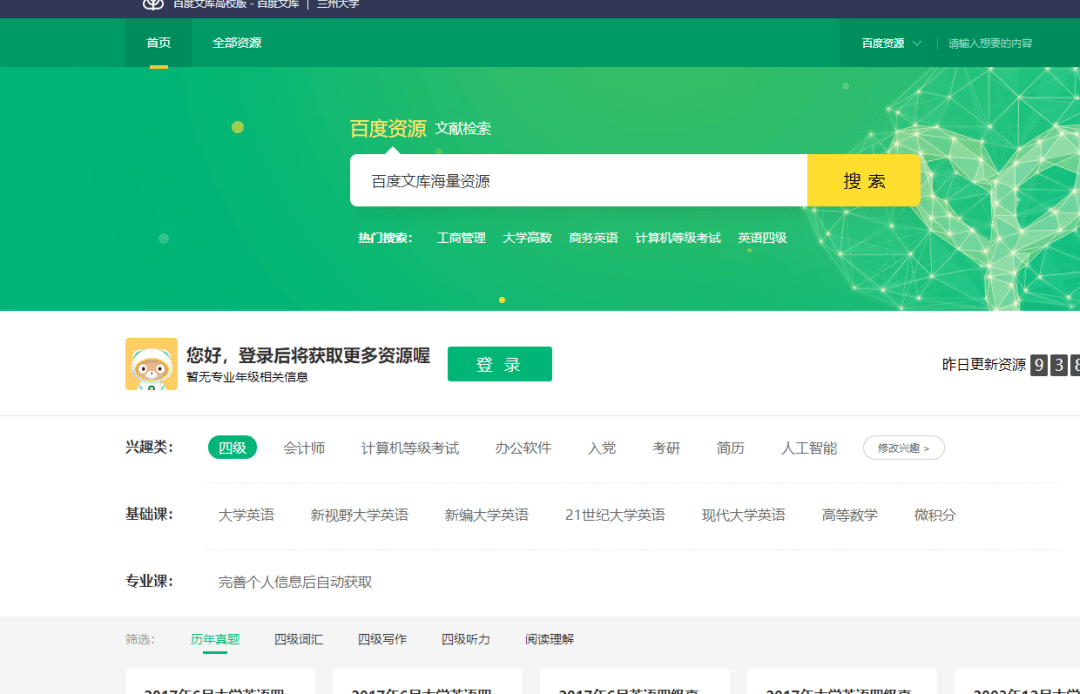This screenshot has height=694, width=1080.
Task: Open the 新编大学英语 course
Action: pyautogui.click(x=486, y=515)
